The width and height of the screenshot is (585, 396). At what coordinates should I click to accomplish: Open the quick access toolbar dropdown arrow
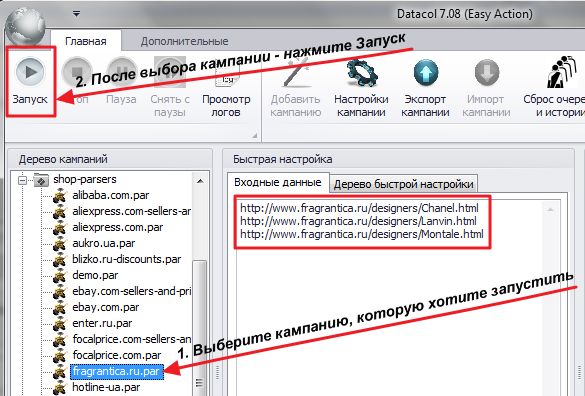[x=76, y=14]
